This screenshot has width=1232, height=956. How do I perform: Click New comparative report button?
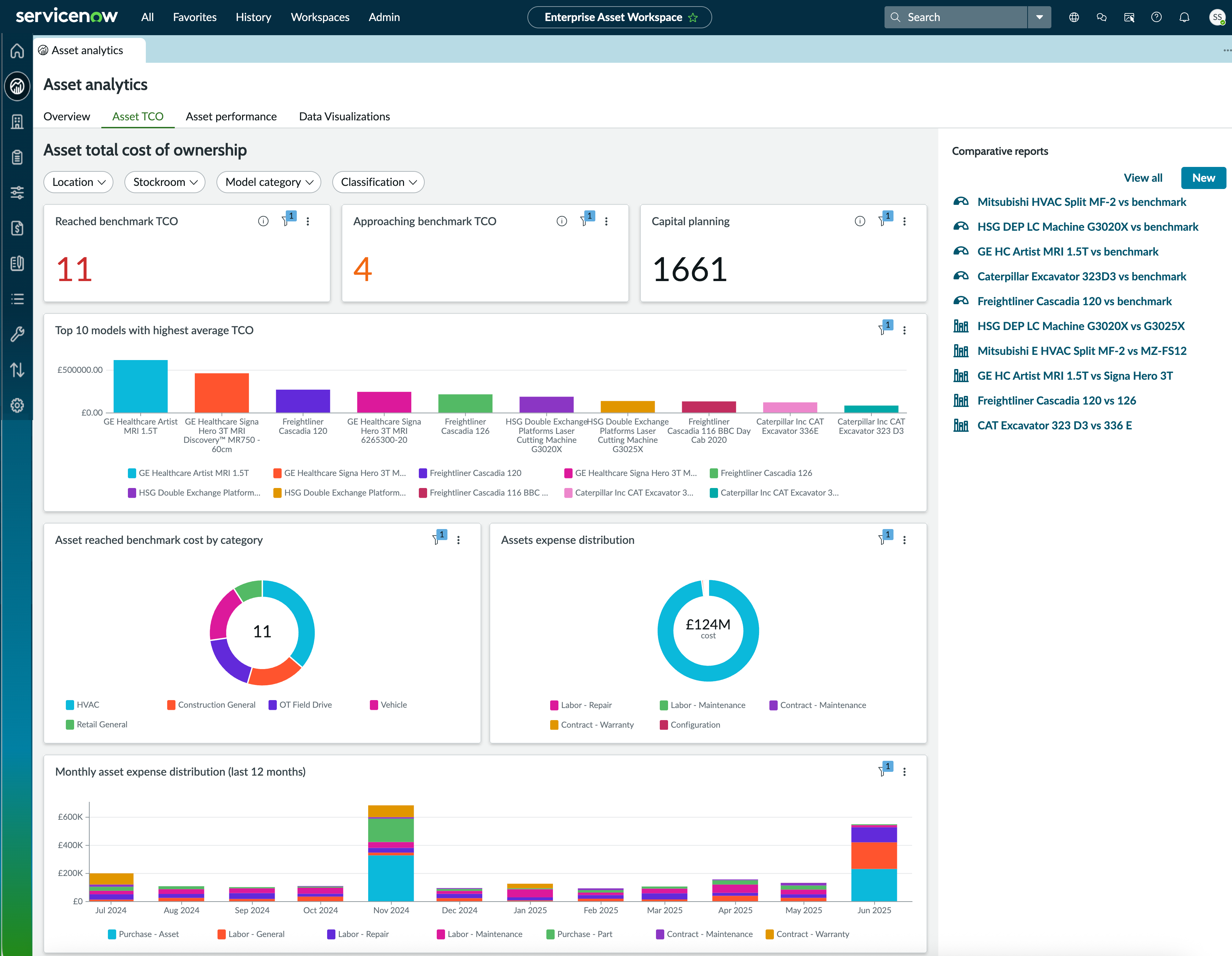click(x=1203, y=178)
